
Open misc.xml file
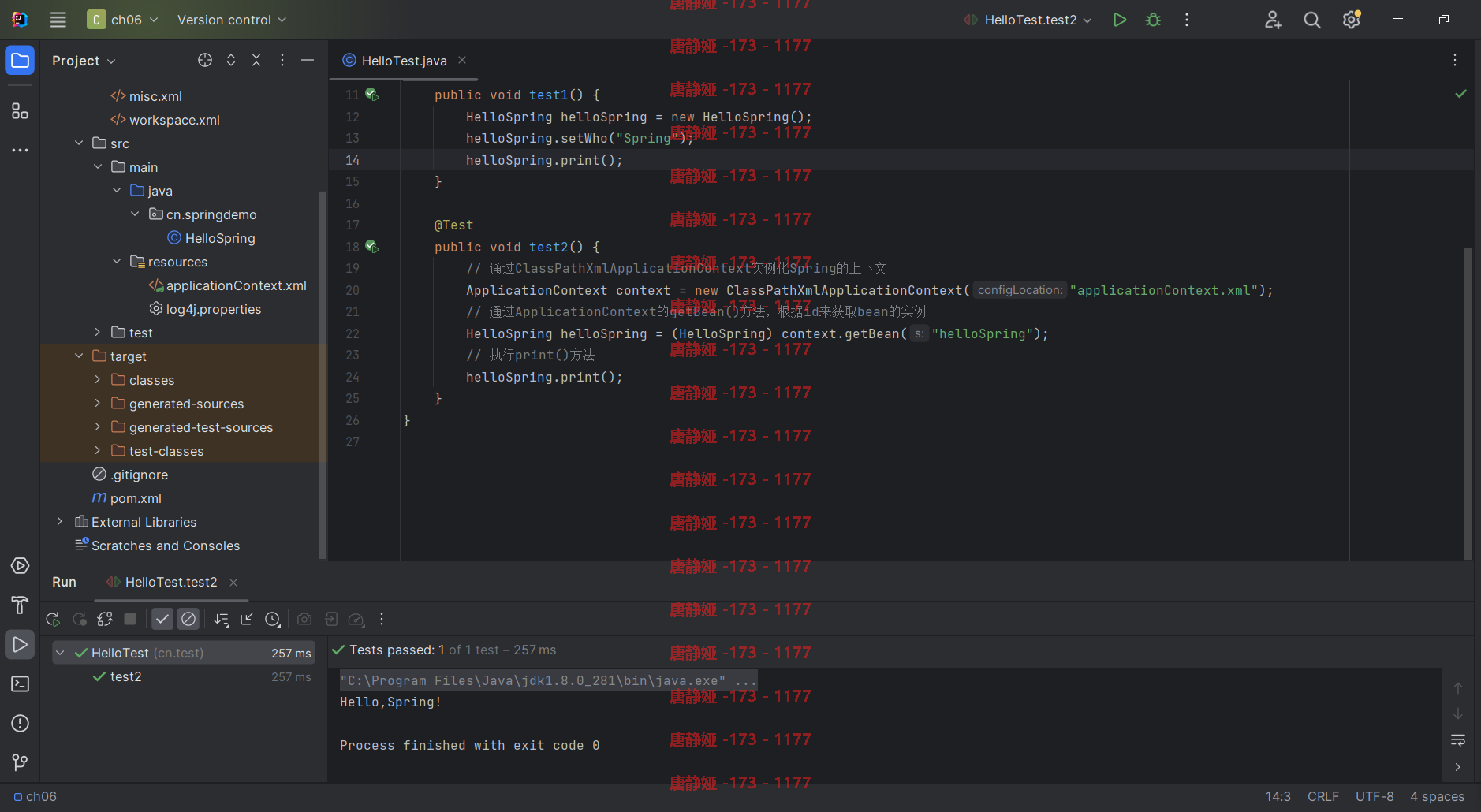146,96
